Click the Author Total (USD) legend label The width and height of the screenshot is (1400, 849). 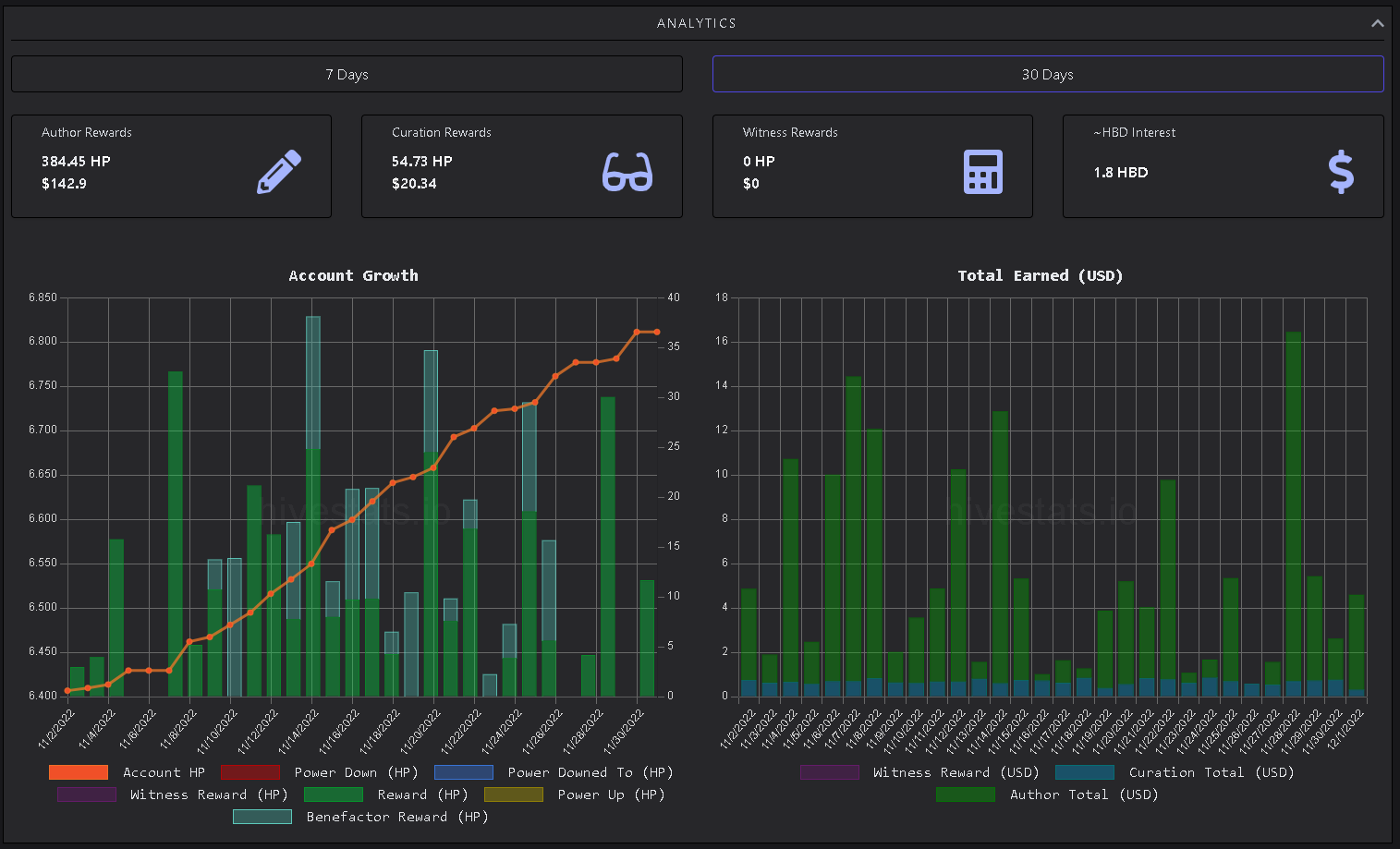point(1084,794)
